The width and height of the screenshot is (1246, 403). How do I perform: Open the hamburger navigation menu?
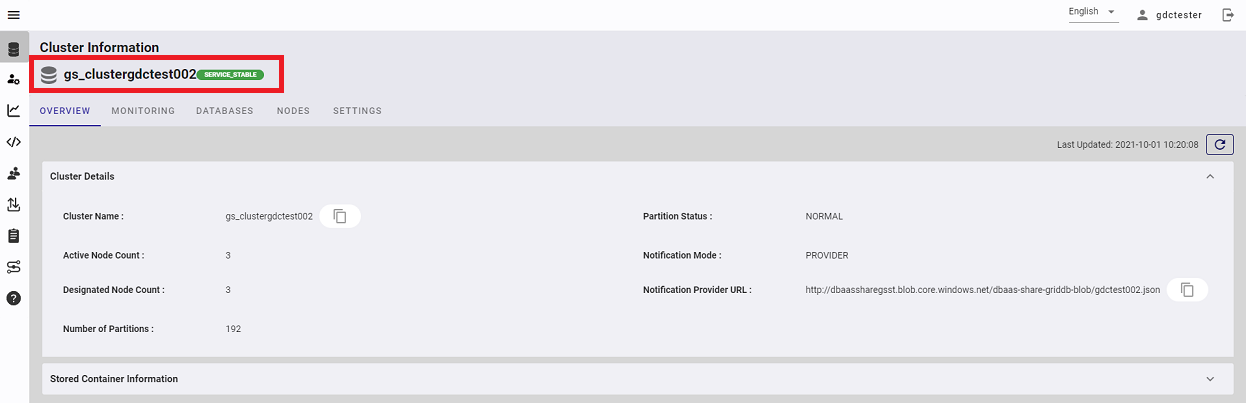(x=13, y=14)
